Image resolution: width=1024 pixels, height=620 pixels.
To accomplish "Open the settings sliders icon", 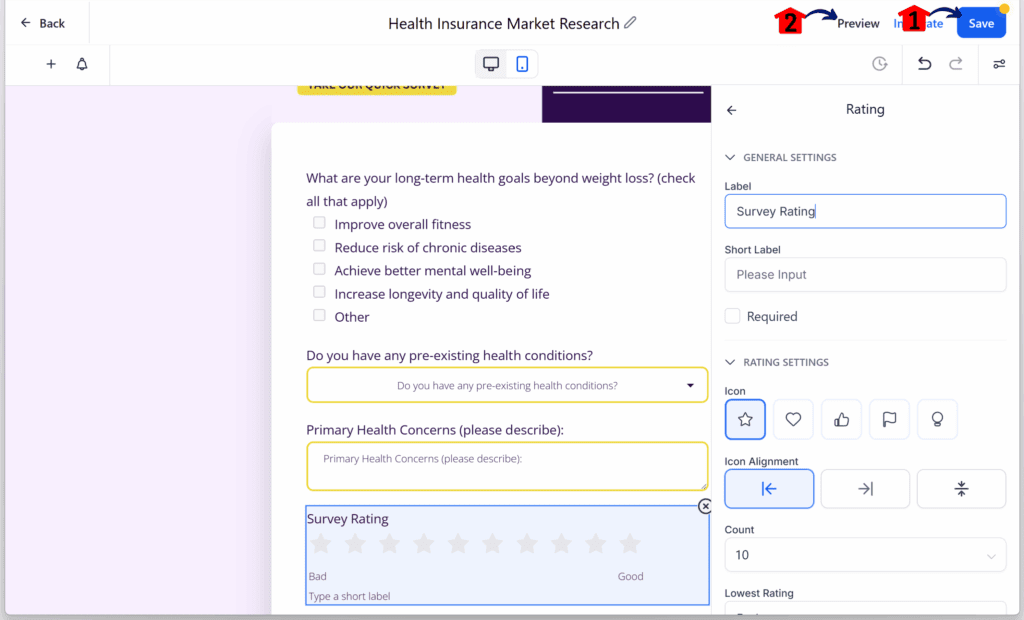I will [x=999, y=64].
